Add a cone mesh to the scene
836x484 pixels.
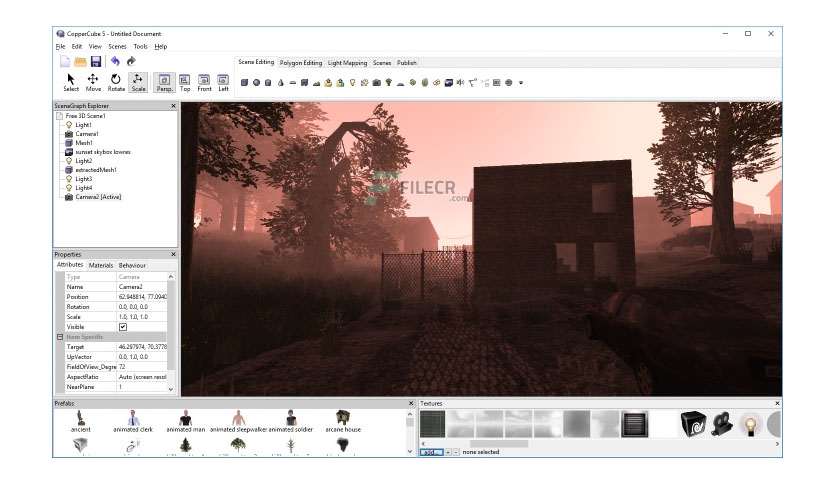280,83
